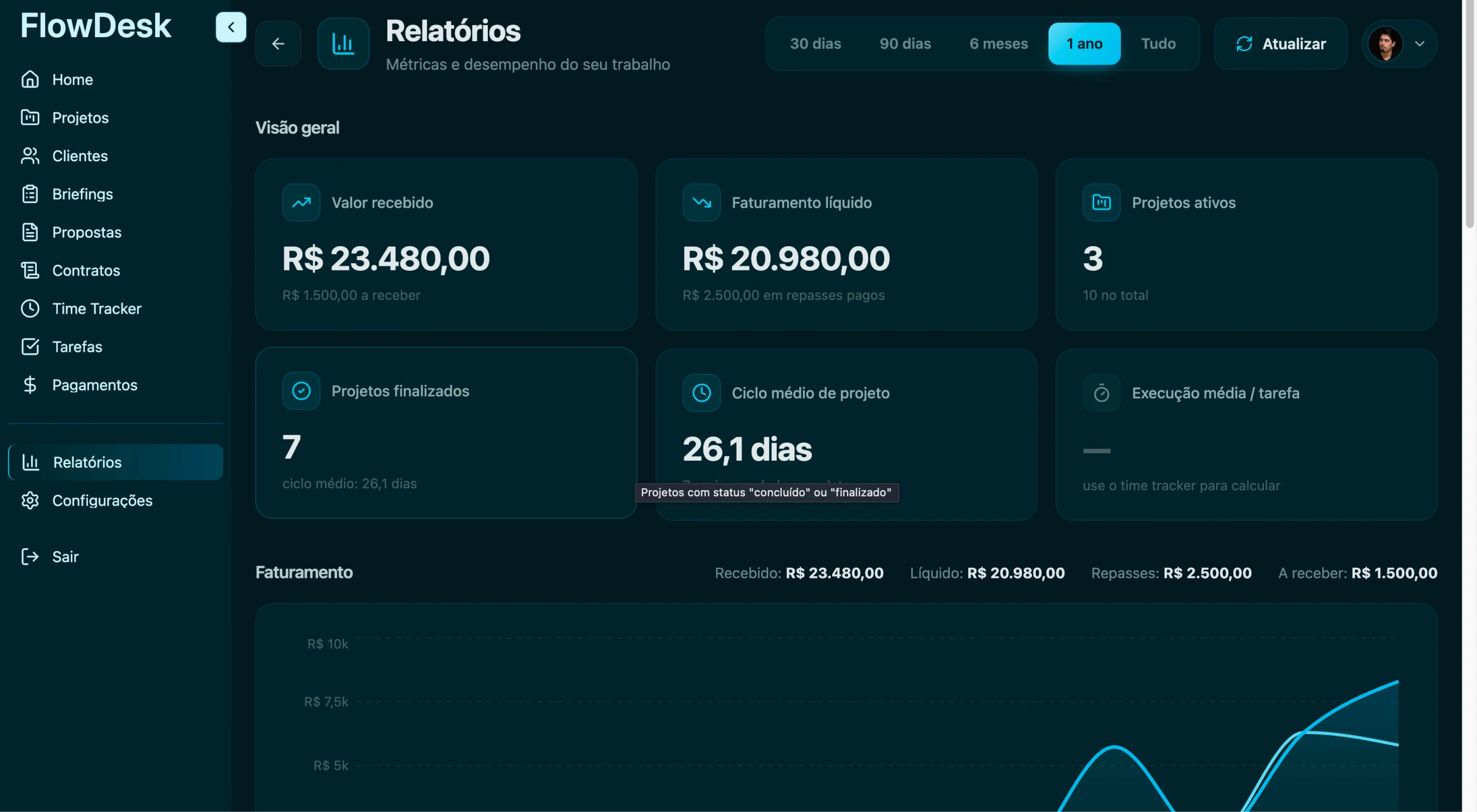Click the Execução média stopwatch icon
1477x812 pixels.
pos(1101,393)
